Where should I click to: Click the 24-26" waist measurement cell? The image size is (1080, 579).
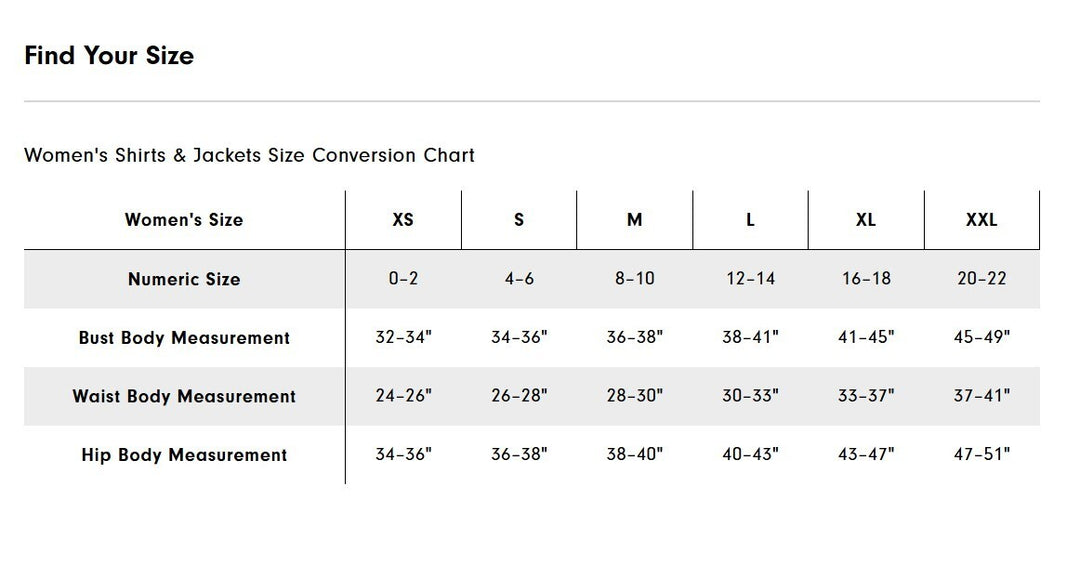point(403,395)
